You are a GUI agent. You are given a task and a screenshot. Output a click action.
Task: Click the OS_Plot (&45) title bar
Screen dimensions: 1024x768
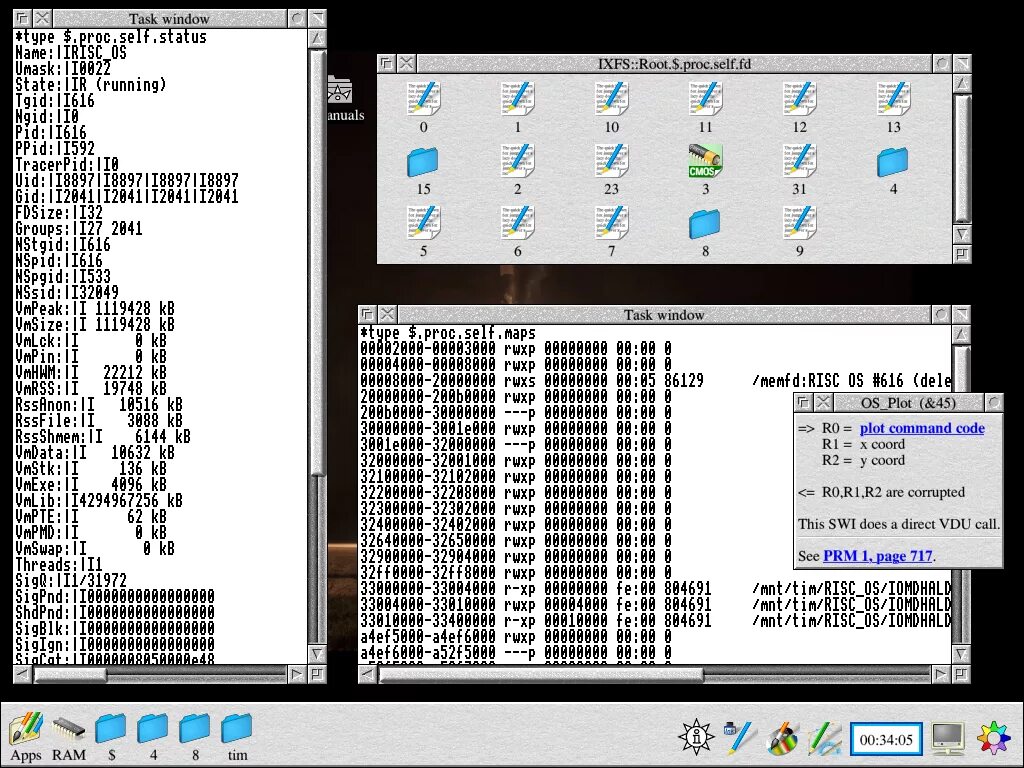point(908,403)
